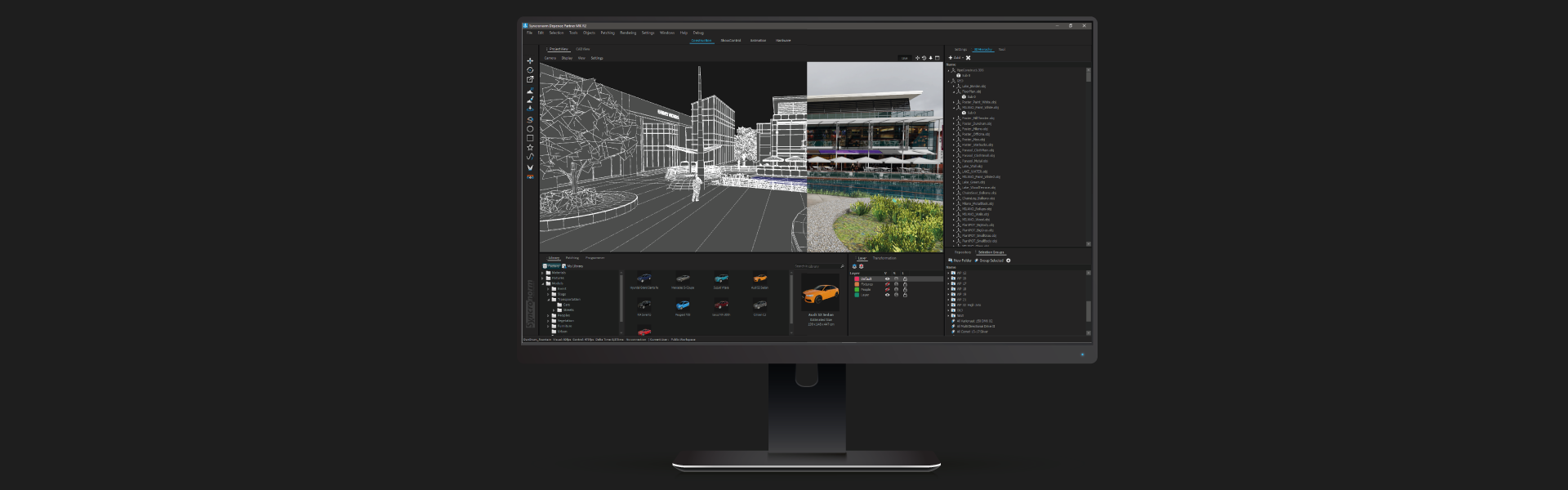The width and height of the screenshot is (1568, 490).
Task: Select the rotate circle tool
Action: (x=530, y=70)
